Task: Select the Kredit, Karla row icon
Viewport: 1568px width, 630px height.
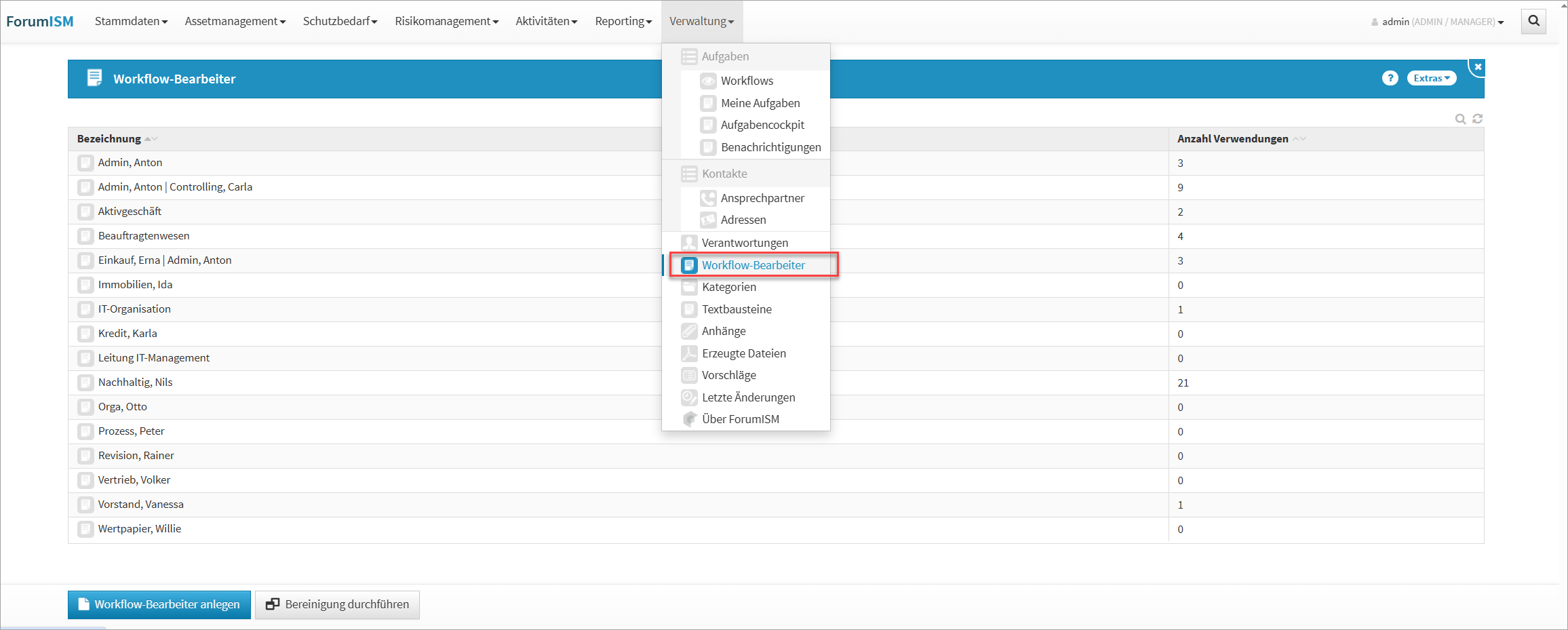Action: [x=85, y=334]
